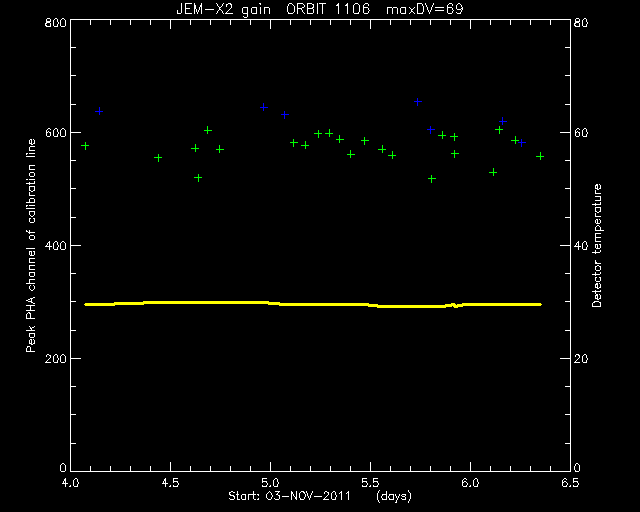This screenshot has width=640, height=512.
Task: Select the blue cross near 6.25 days
Action: [521, 143]
